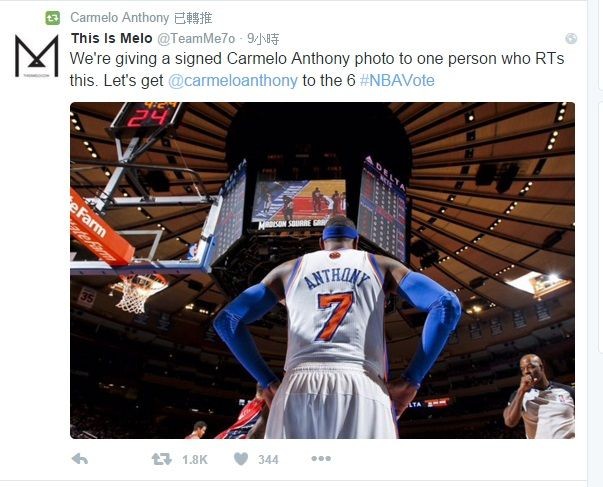The image size is (603, 487).
Task: View the 1.8K retweet count
Action: (x=195, y=460)
